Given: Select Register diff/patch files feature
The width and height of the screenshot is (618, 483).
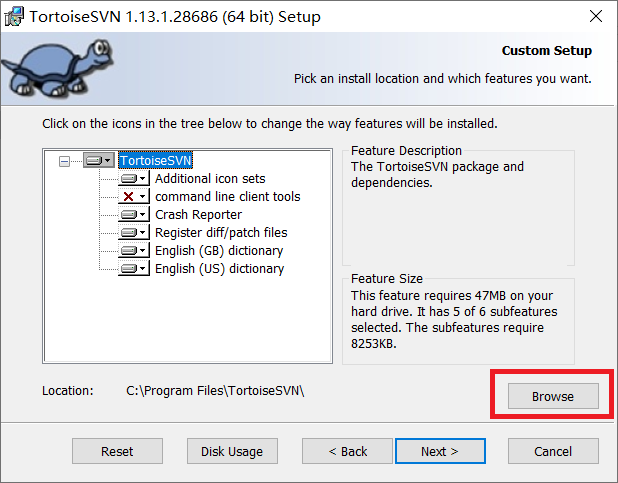Looking at the screenshot, I should 221,233.
